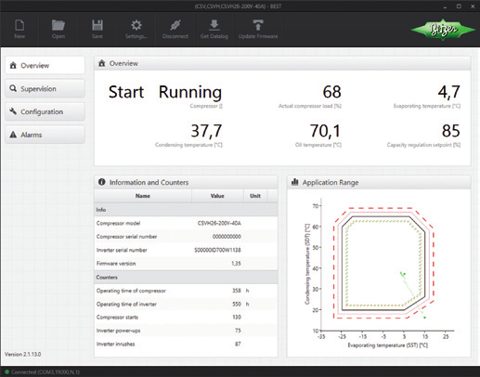Viewport: 480px width, 377px height.
Task: Select the Inverter serial number row
Action: (186, 250)
